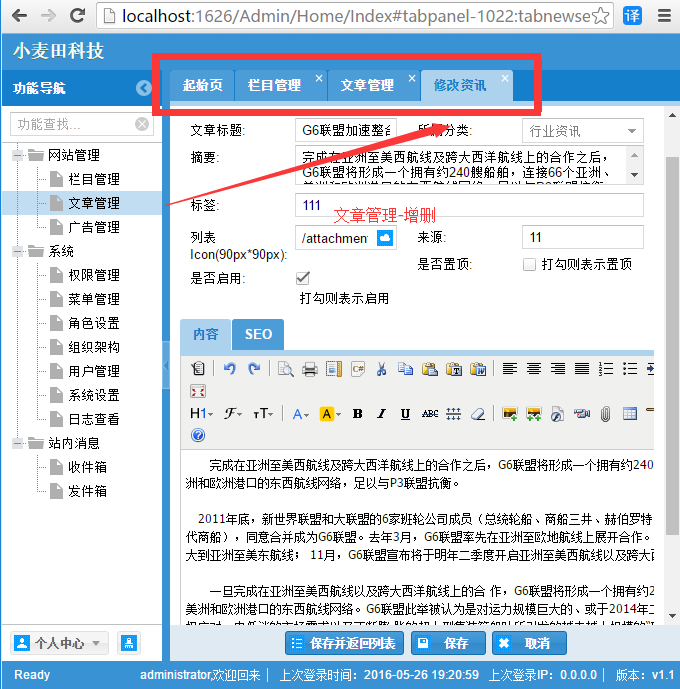Insert video media icon
The height and width of the screenshot is (689, 680).
582,413
